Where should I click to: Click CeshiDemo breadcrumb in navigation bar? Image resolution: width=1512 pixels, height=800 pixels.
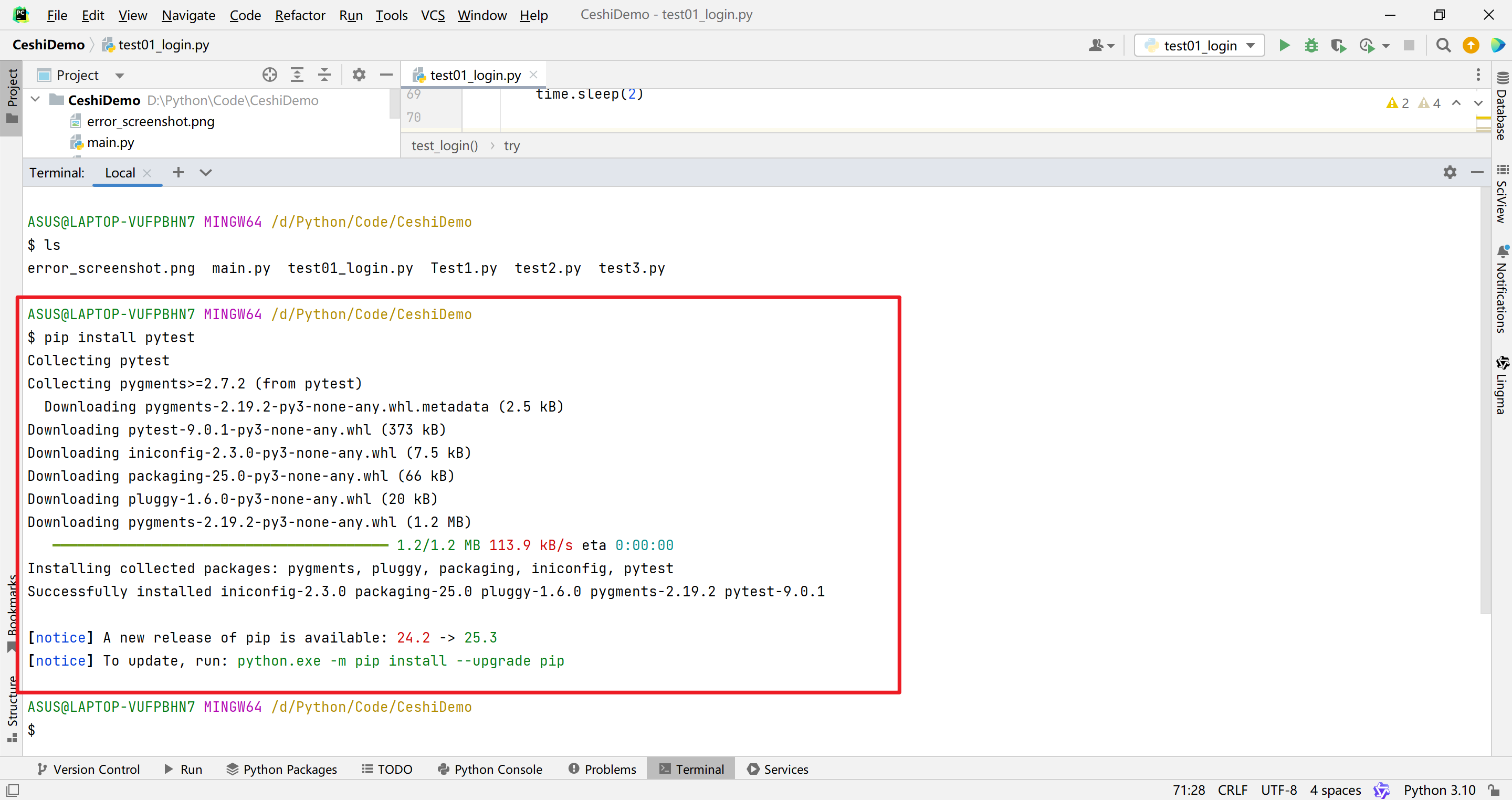click(x=48, y=45)
